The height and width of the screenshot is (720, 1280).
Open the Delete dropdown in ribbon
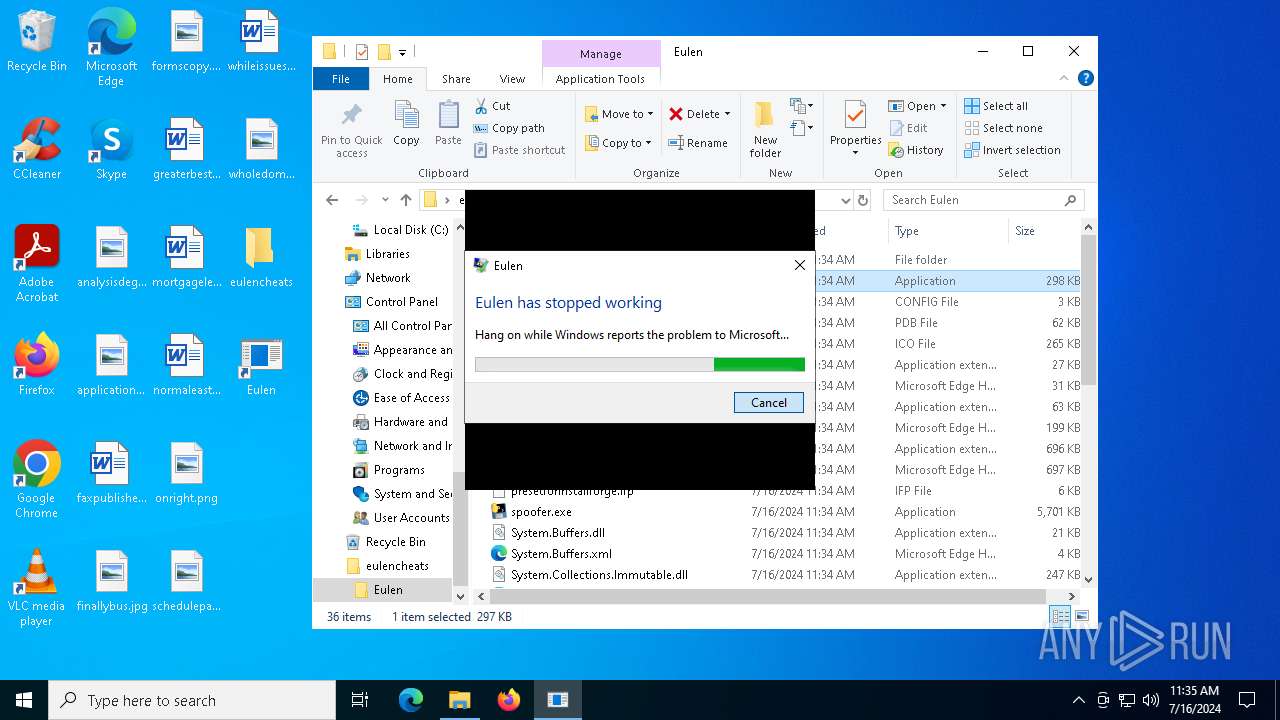[700, 114]
